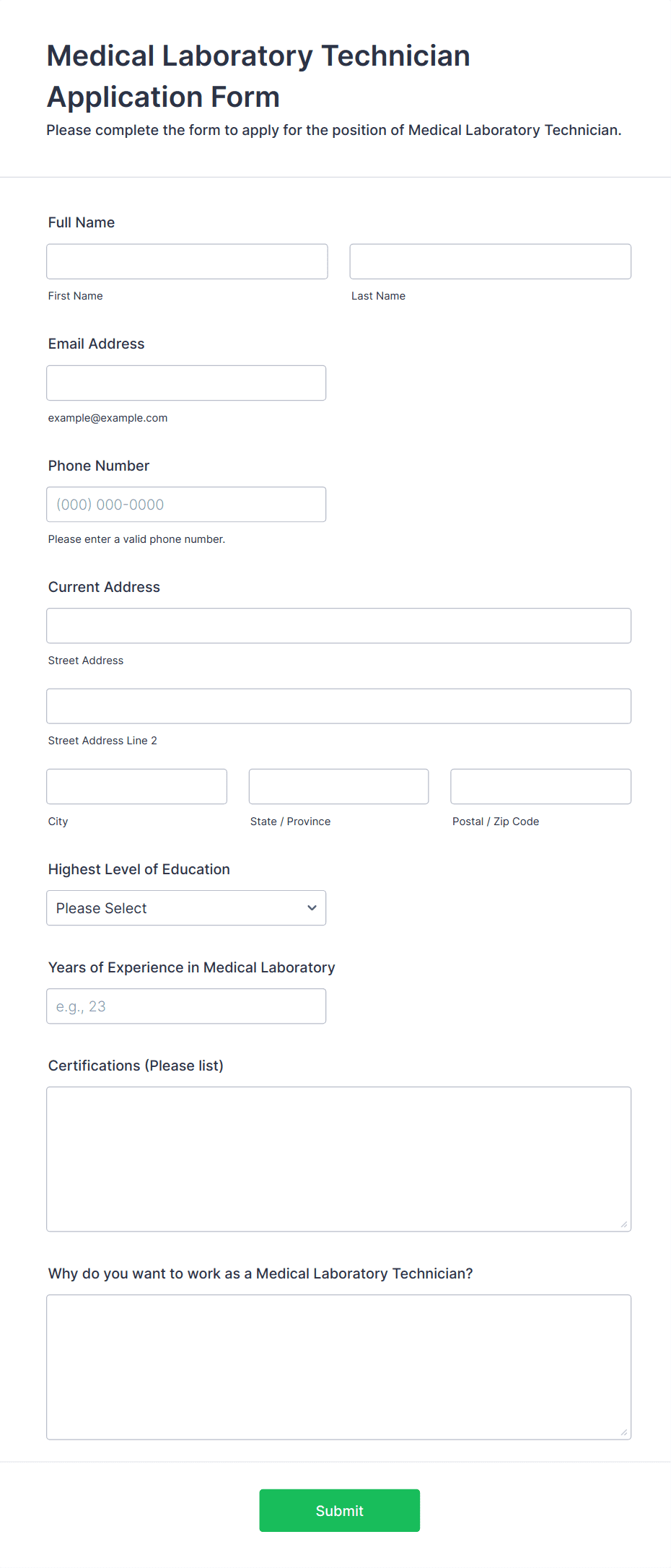Screen dimensions: 671x1568
Task: Click the State / Province field
Action: tap(338, 786)
